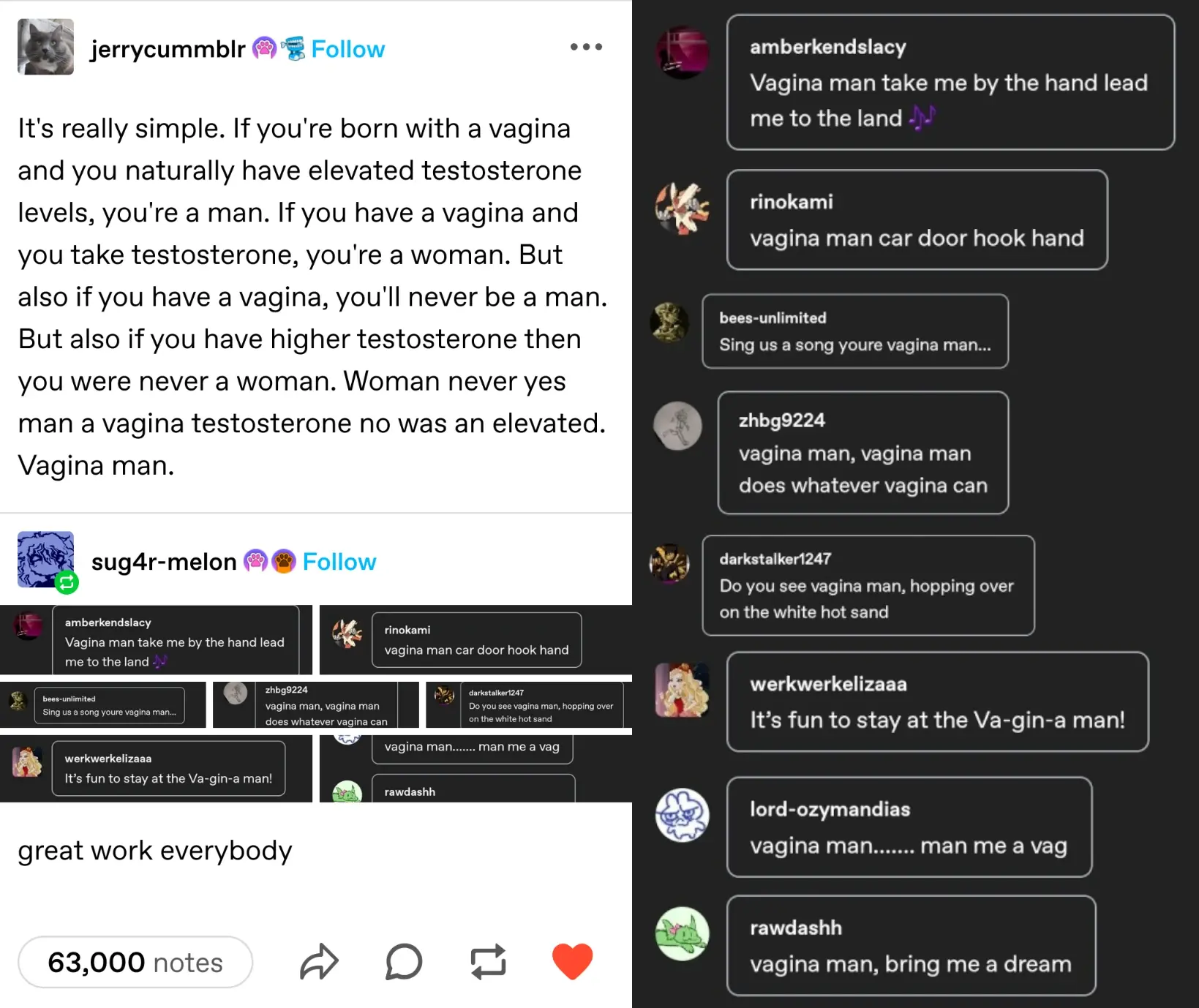Click the reblog arrows icon
This screenshot has height=1008, width=1199.
pos(488,962)
